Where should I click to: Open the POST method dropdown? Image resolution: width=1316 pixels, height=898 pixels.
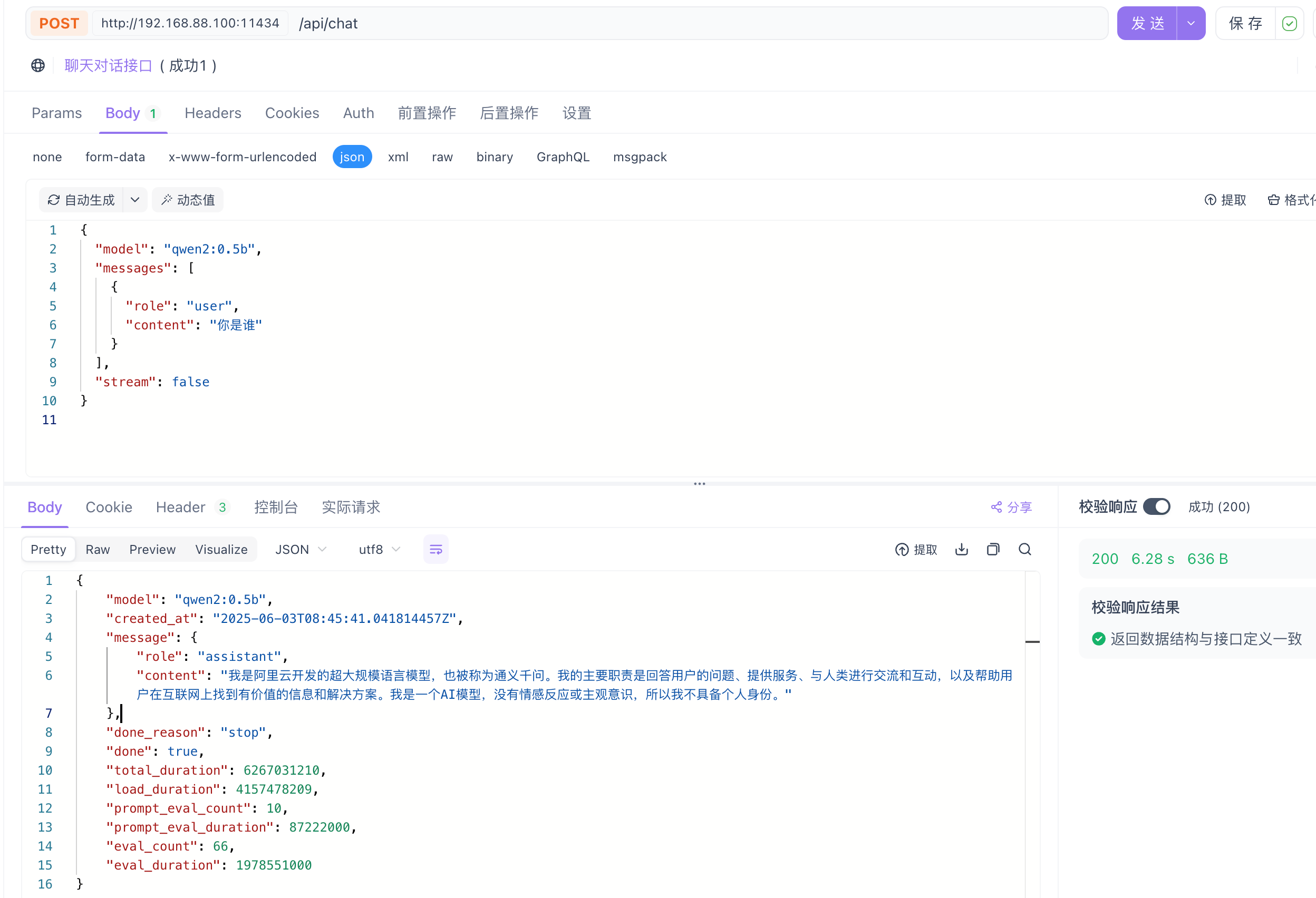point(59,23)
